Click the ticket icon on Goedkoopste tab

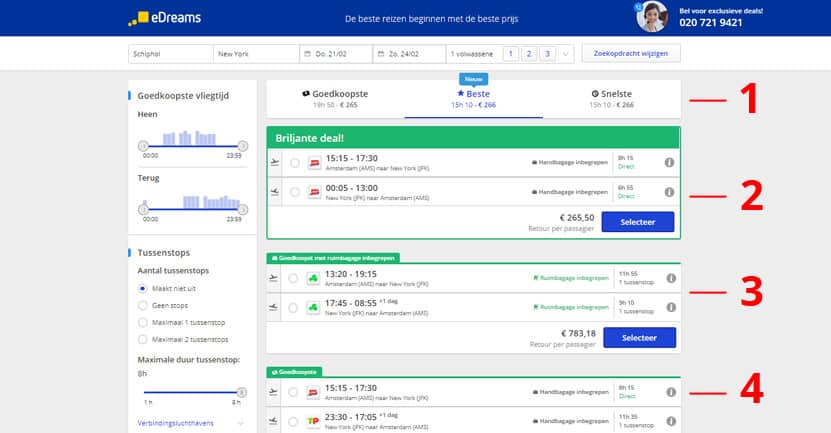click(x=306, y=94)
